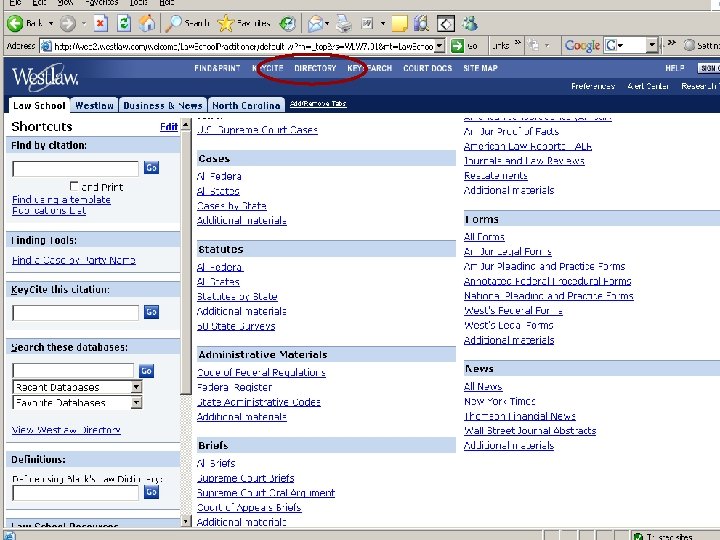Open COURT DOCS in Westlaw top menu
This screenshot has width=720, height=540.
[x=428, y=68]
